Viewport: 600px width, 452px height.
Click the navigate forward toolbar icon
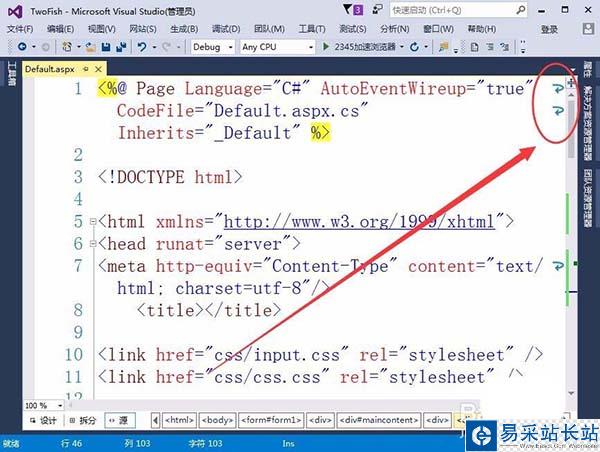click(x=46, y=47)
